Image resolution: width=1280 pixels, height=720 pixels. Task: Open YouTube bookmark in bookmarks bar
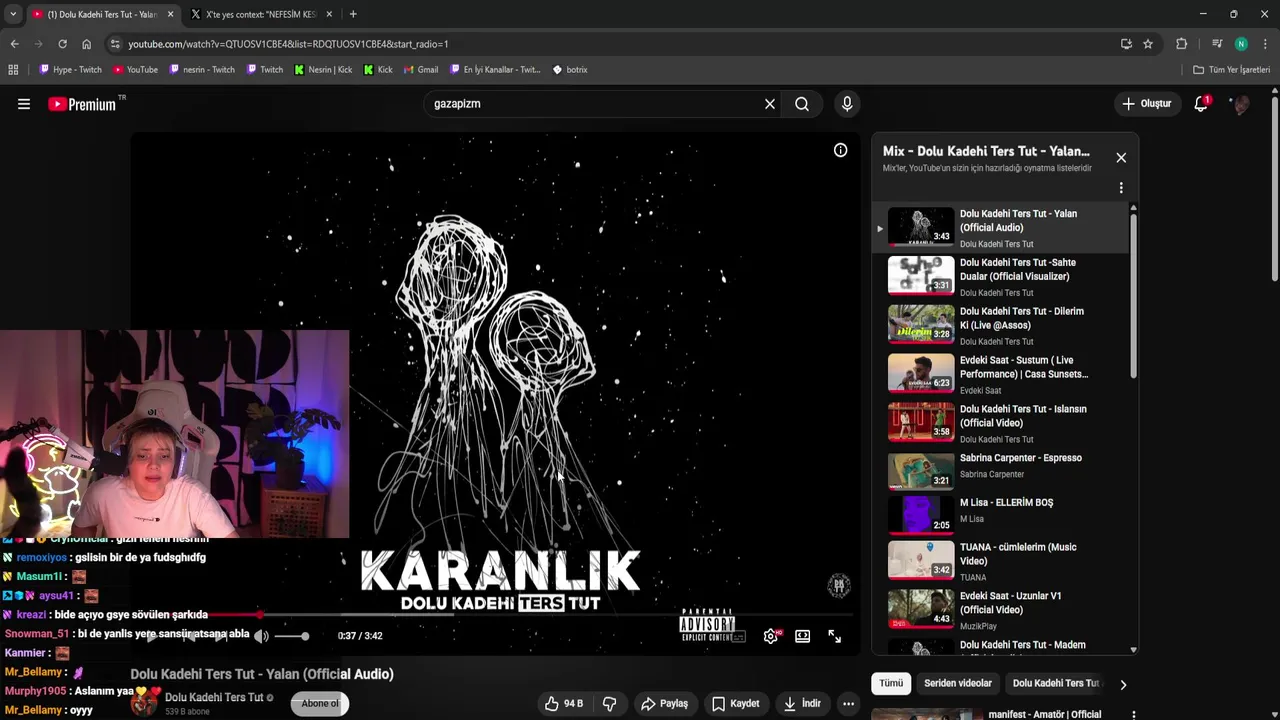click(135, 70)
